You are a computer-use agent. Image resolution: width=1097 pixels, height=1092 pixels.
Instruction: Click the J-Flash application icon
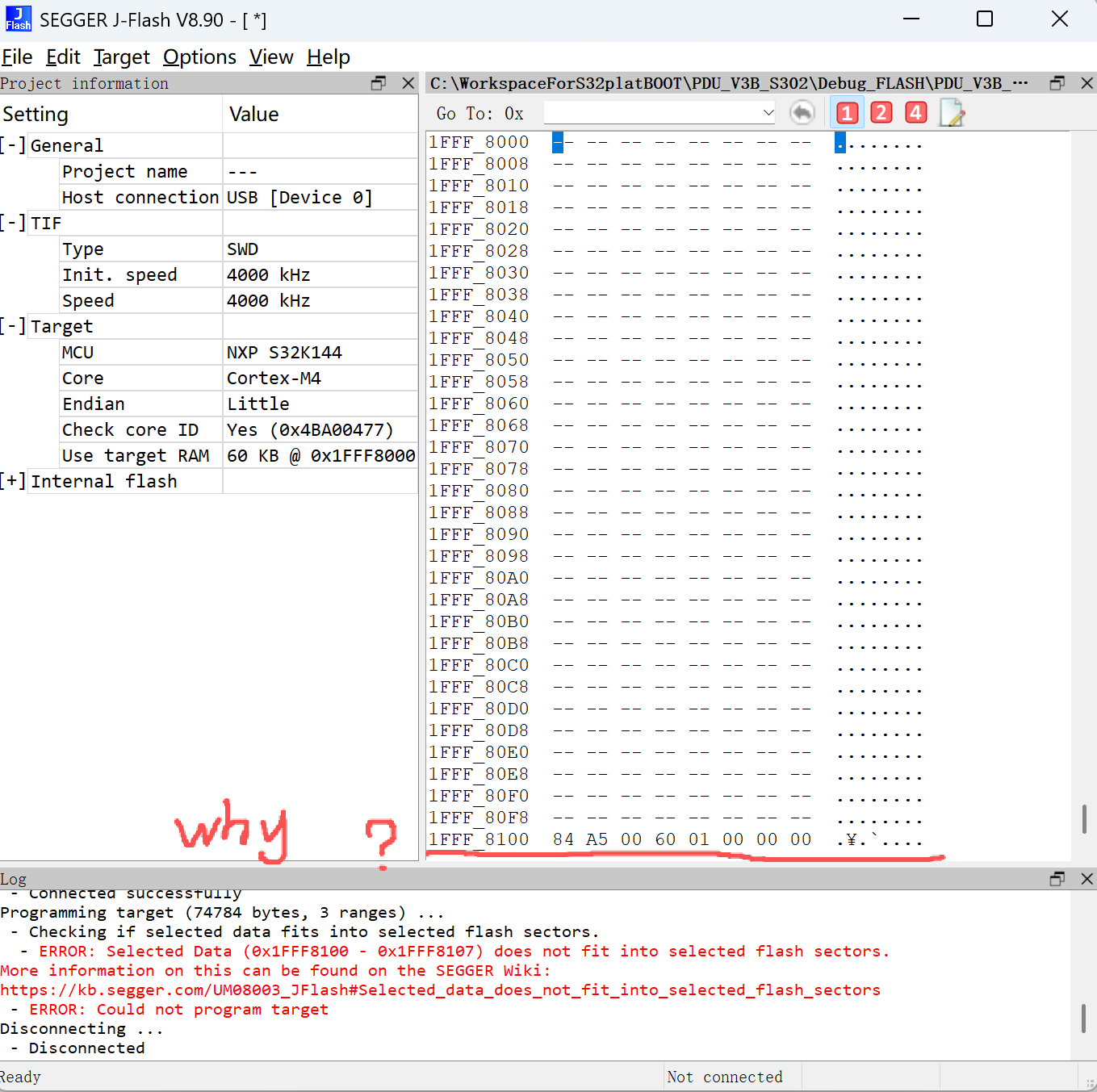18,19
